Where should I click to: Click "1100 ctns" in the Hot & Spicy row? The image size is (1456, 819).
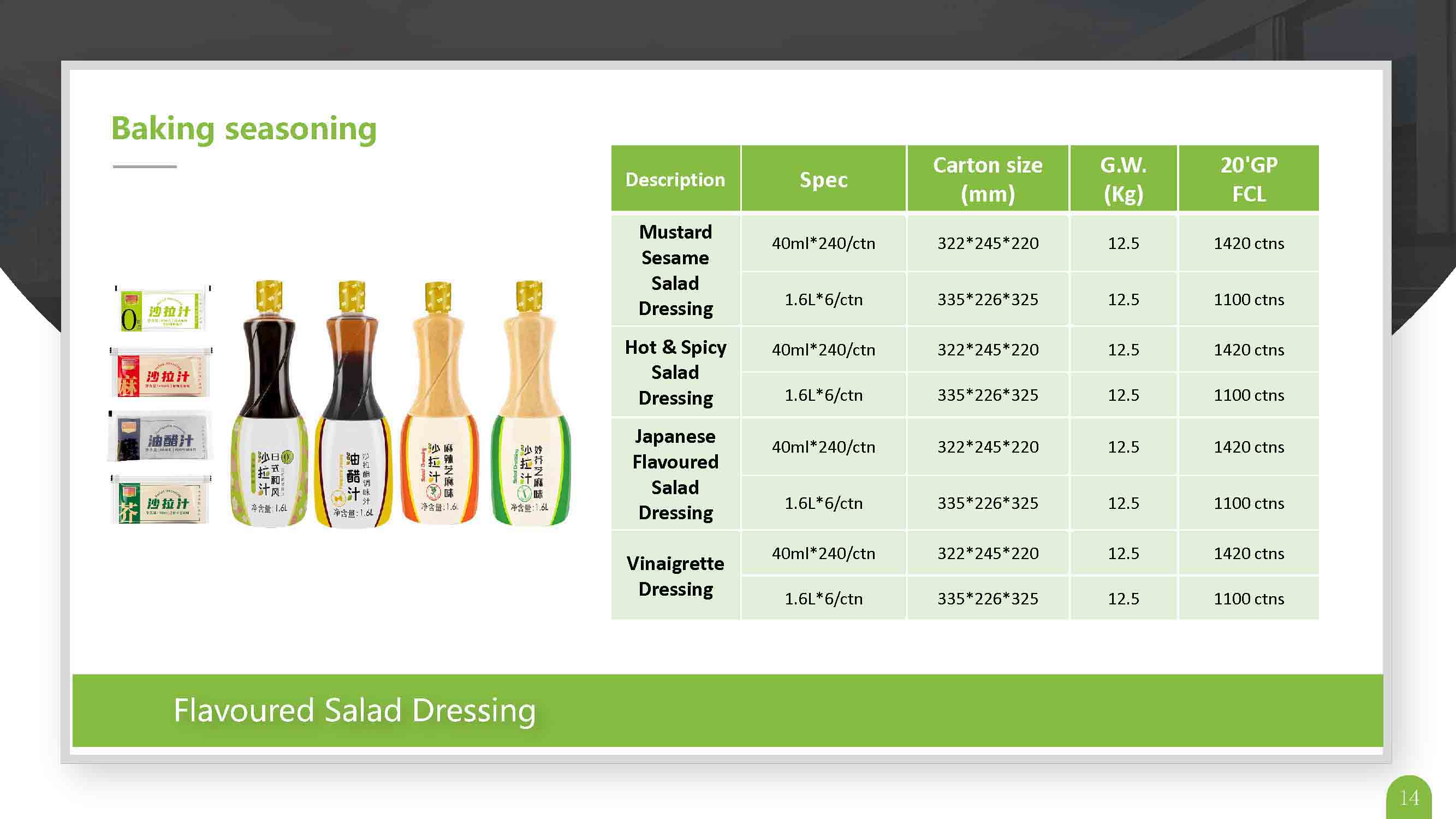(x=1249, y=395)
